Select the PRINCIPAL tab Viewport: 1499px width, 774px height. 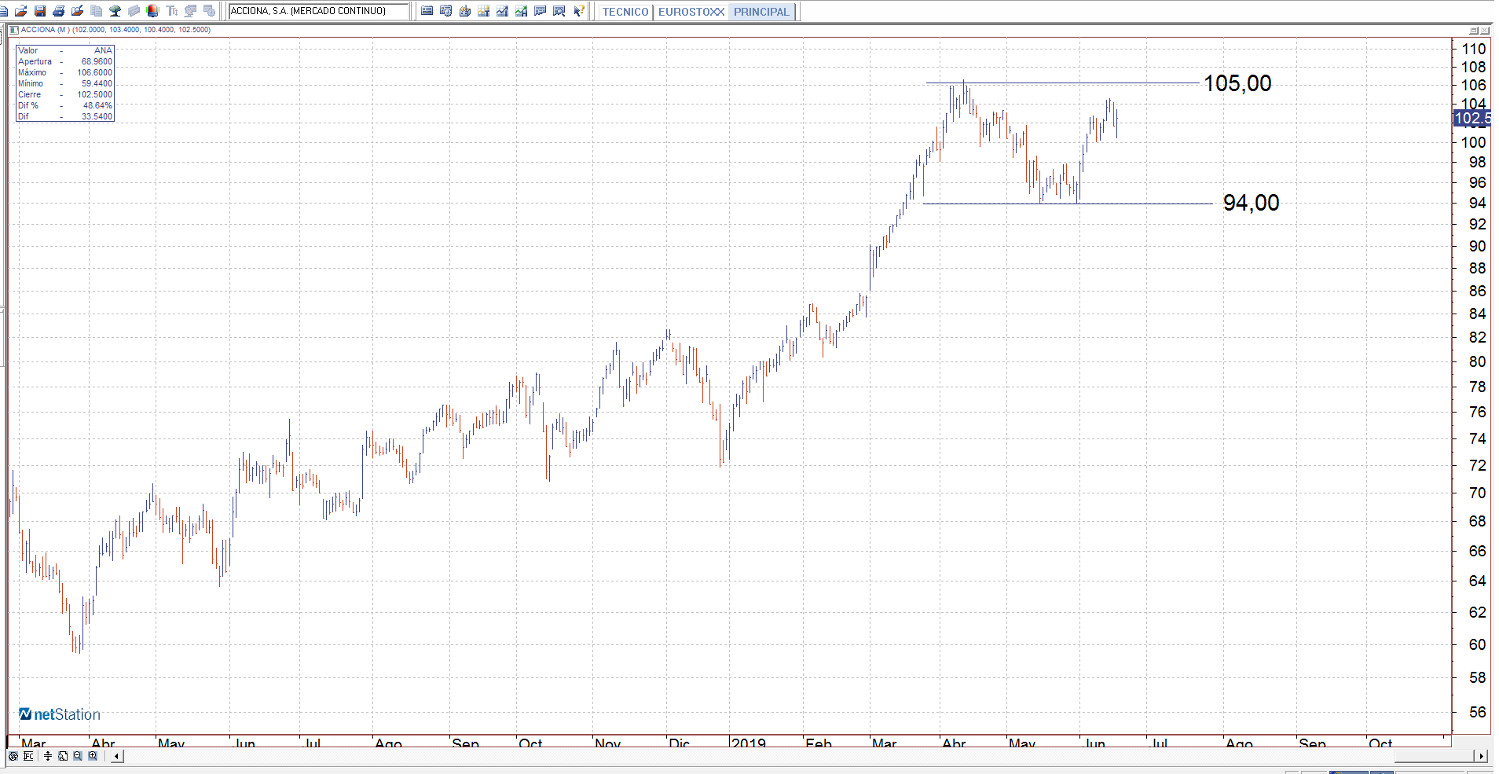pyautogui.click(x=761, y=12)
